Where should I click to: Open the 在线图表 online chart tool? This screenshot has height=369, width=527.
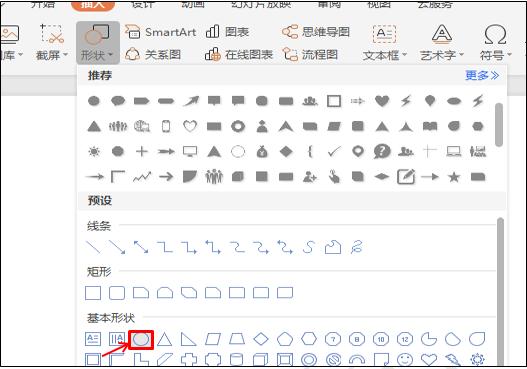click(239, 54)
